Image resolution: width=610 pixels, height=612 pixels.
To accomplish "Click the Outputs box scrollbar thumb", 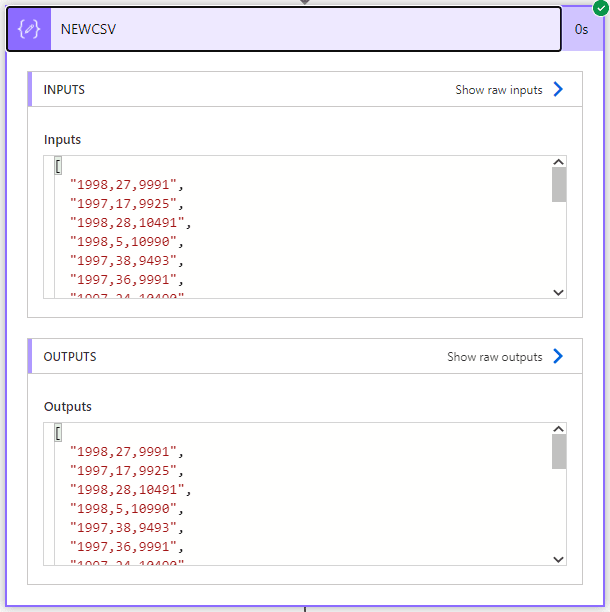I will tap(558, 452).
